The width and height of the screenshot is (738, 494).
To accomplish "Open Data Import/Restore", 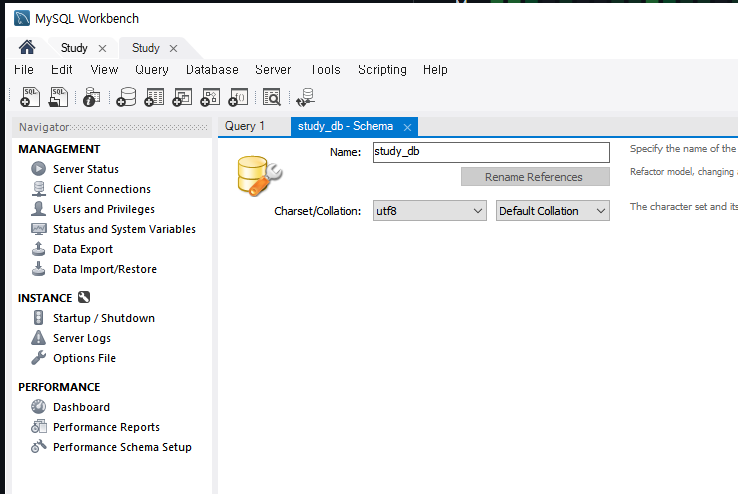I will pyautogui.click(x=105, y=269).
